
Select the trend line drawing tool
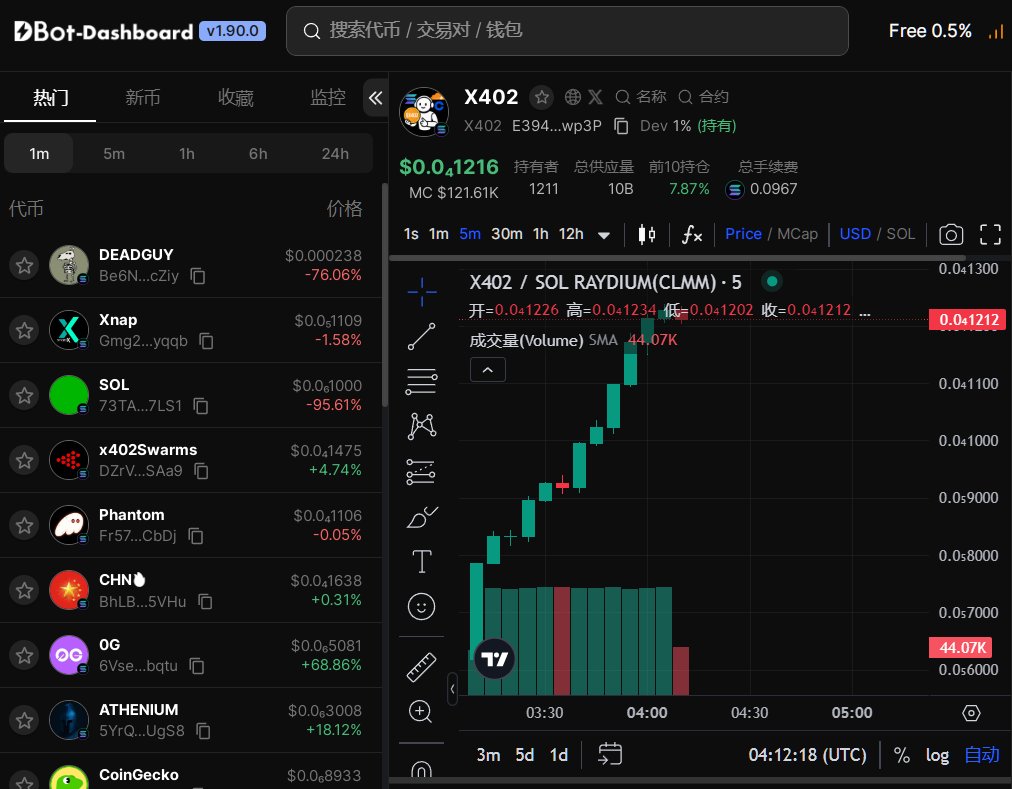pos(421,336)
